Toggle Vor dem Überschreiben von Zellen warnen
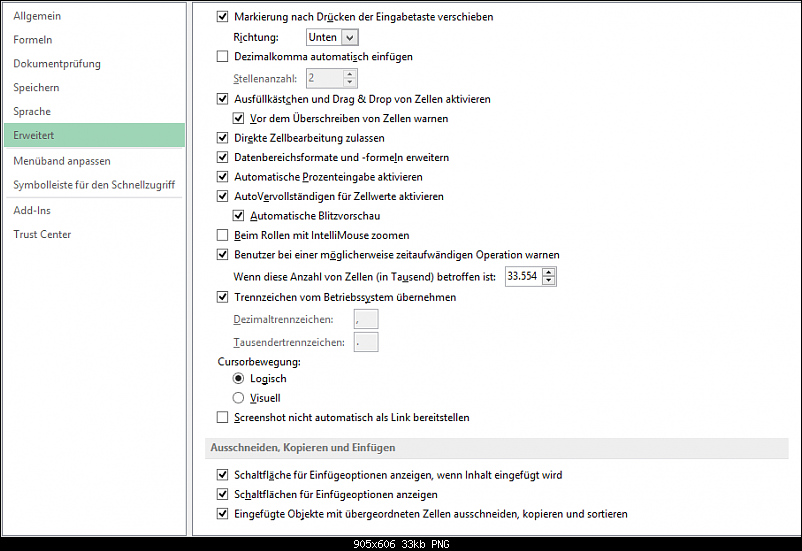 click(x=238, y=118)
